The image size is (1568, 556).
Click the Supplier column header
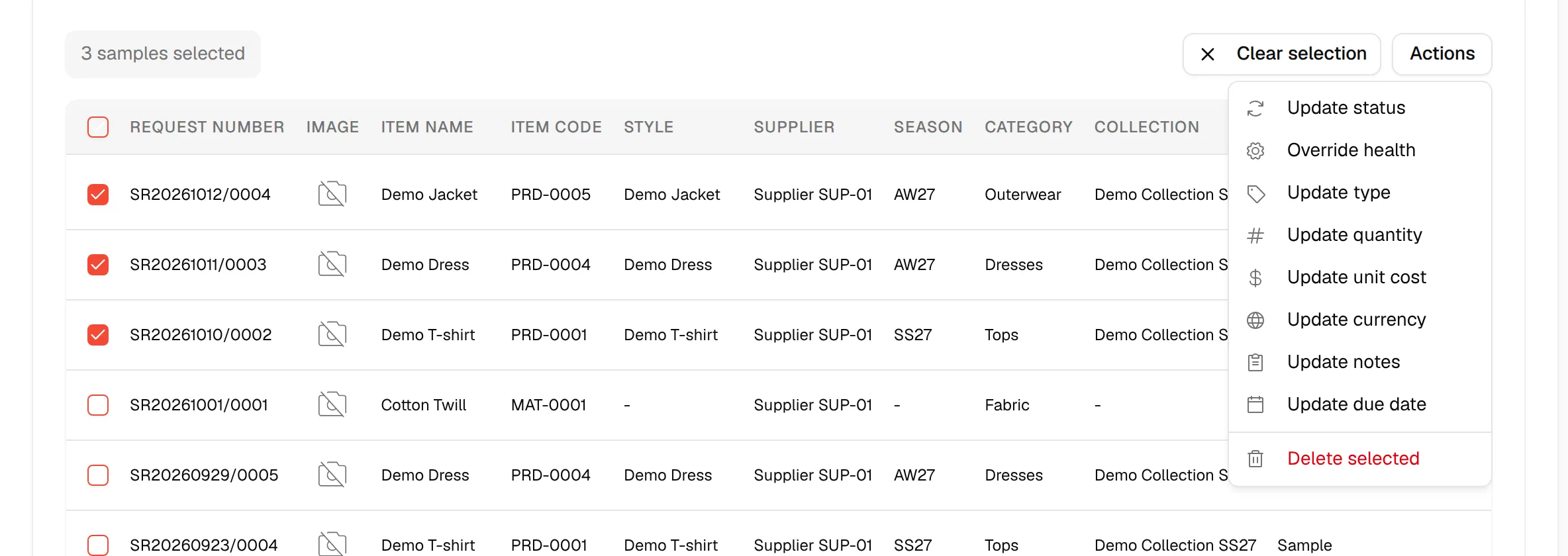(x=794, y=127)
